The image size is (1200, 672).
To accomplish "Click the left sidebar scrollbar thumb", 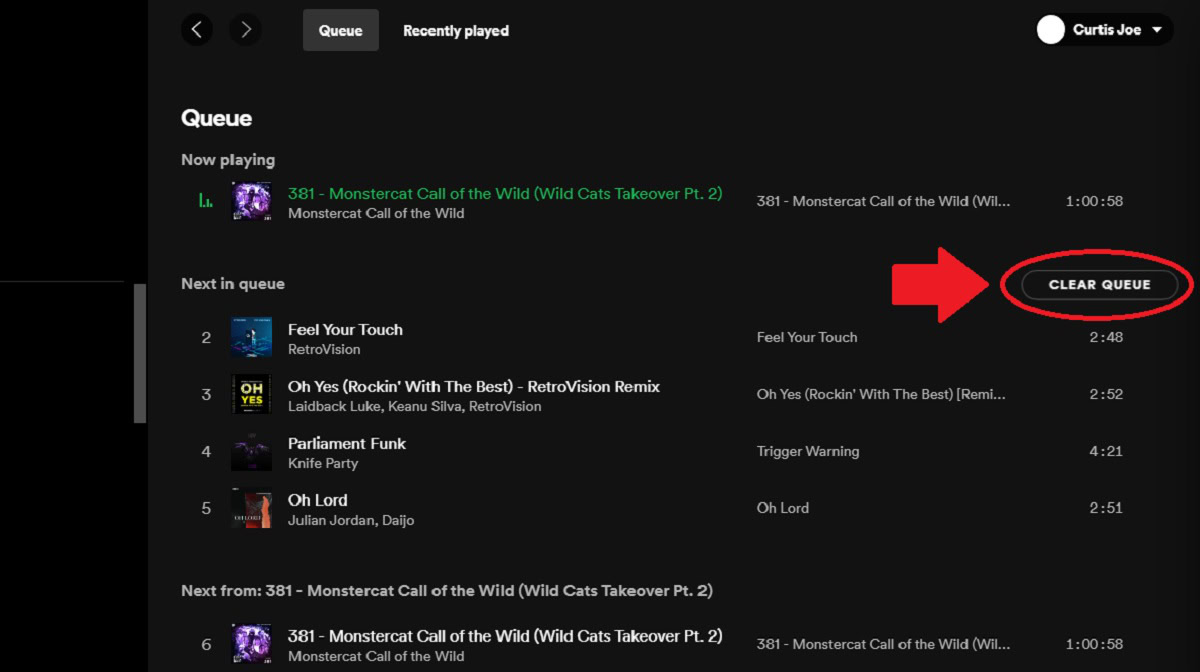I will click(x=140, y=352).
